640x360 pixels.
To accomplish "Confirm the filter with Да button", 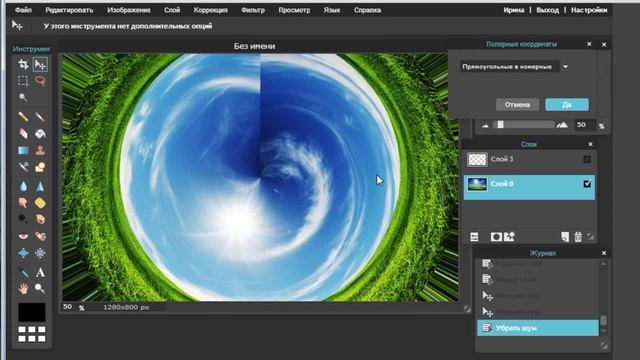I will point(567,104).
